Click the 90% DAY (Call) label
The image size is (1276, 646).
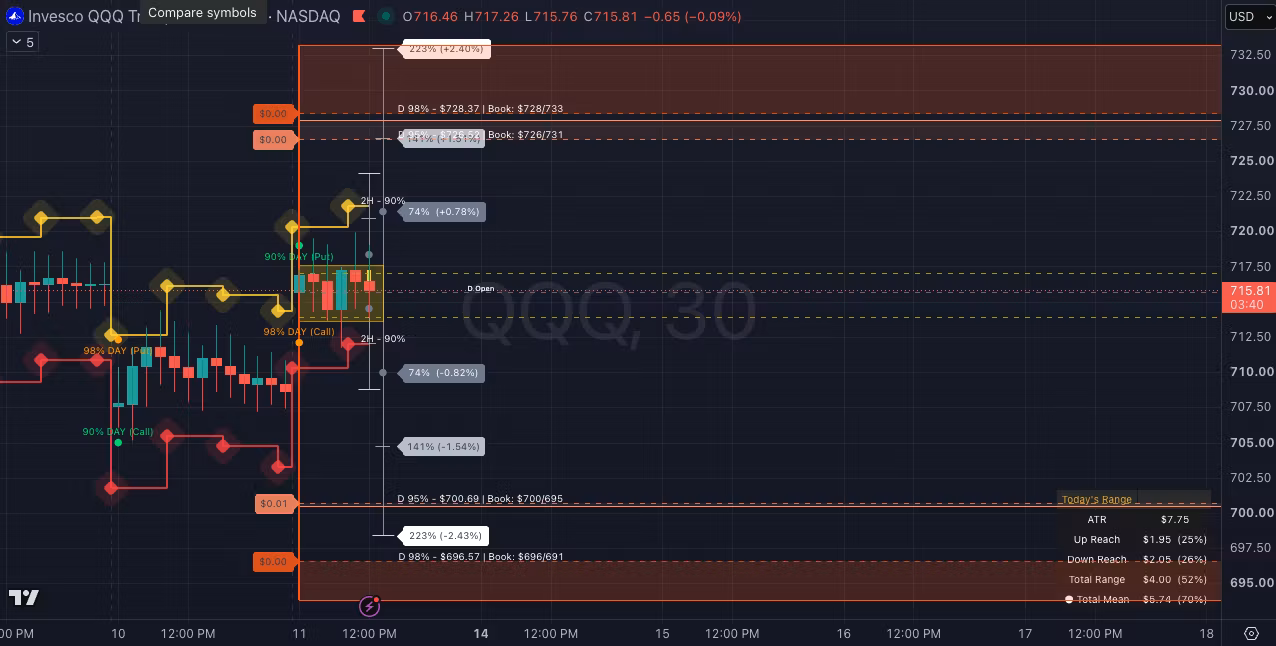point(118,431)
